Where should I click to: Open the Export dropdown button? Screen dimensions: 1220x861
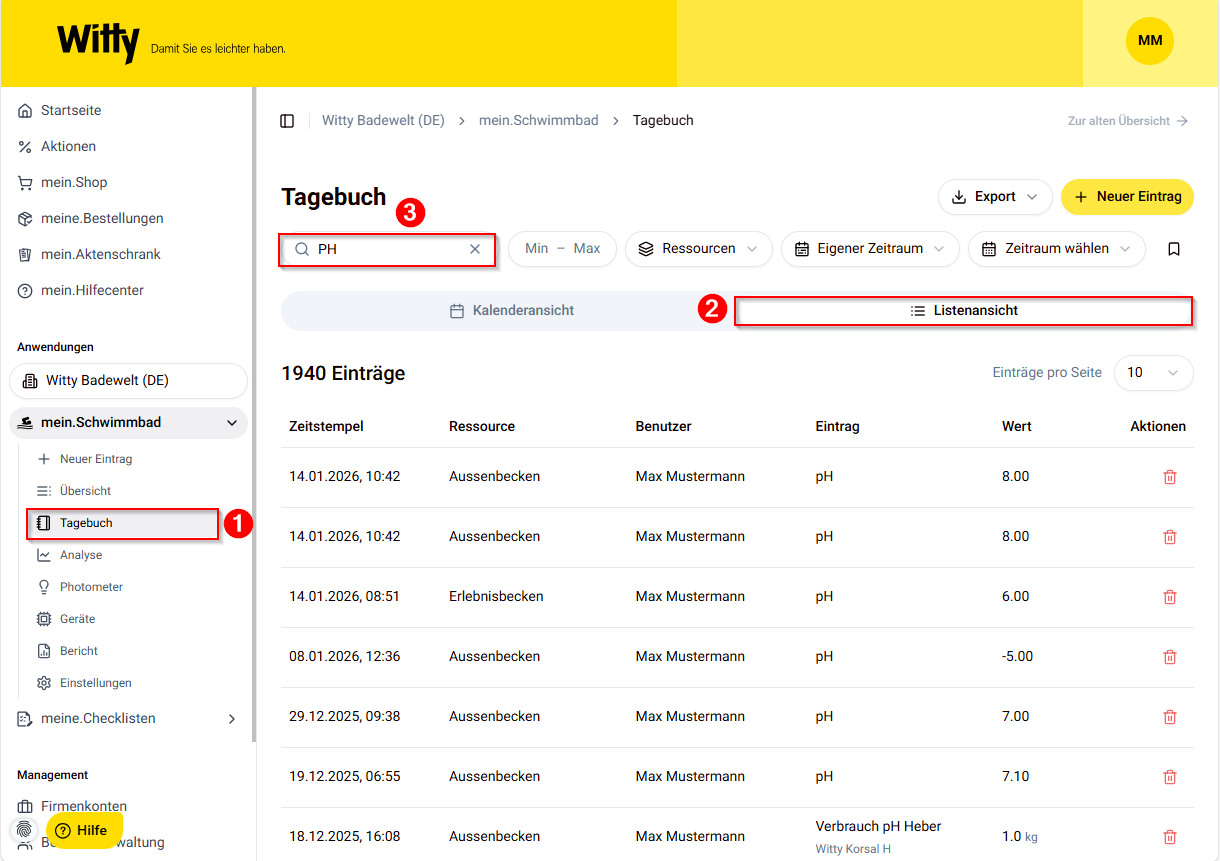pyautogui.click(x=994, y=197)
